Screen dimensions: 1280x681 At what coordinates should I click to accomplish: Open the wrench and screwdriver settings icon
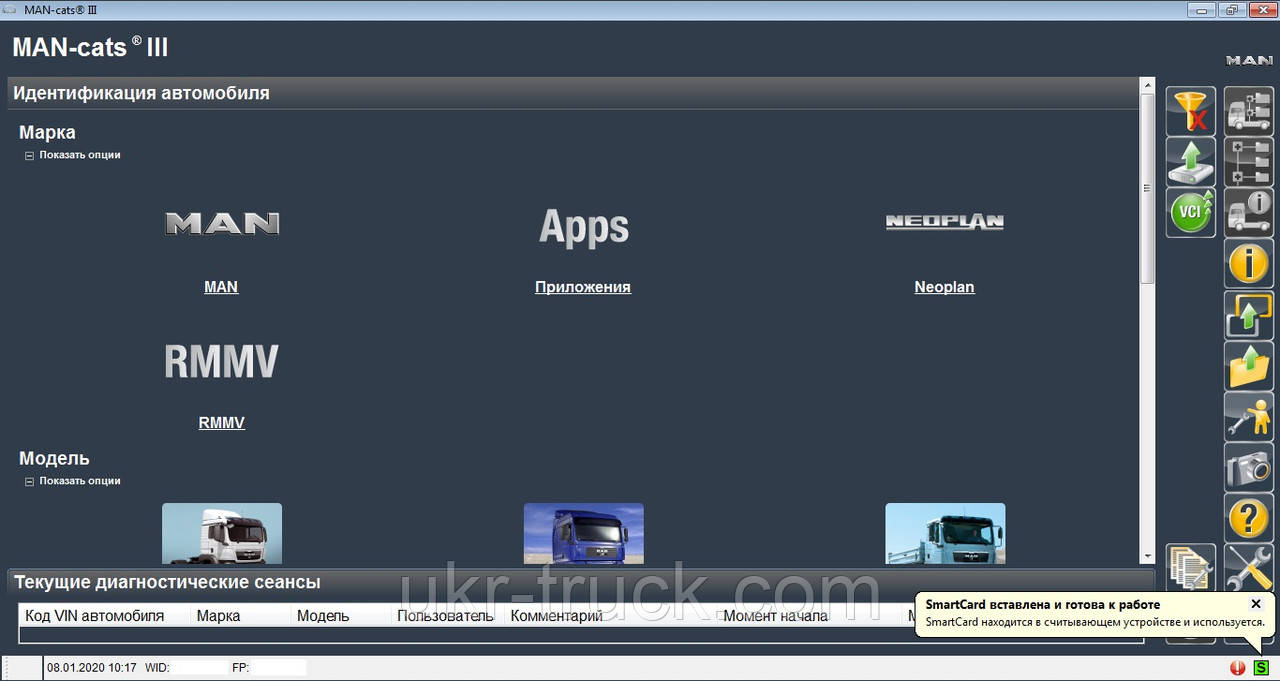(x=1249, y=569)
